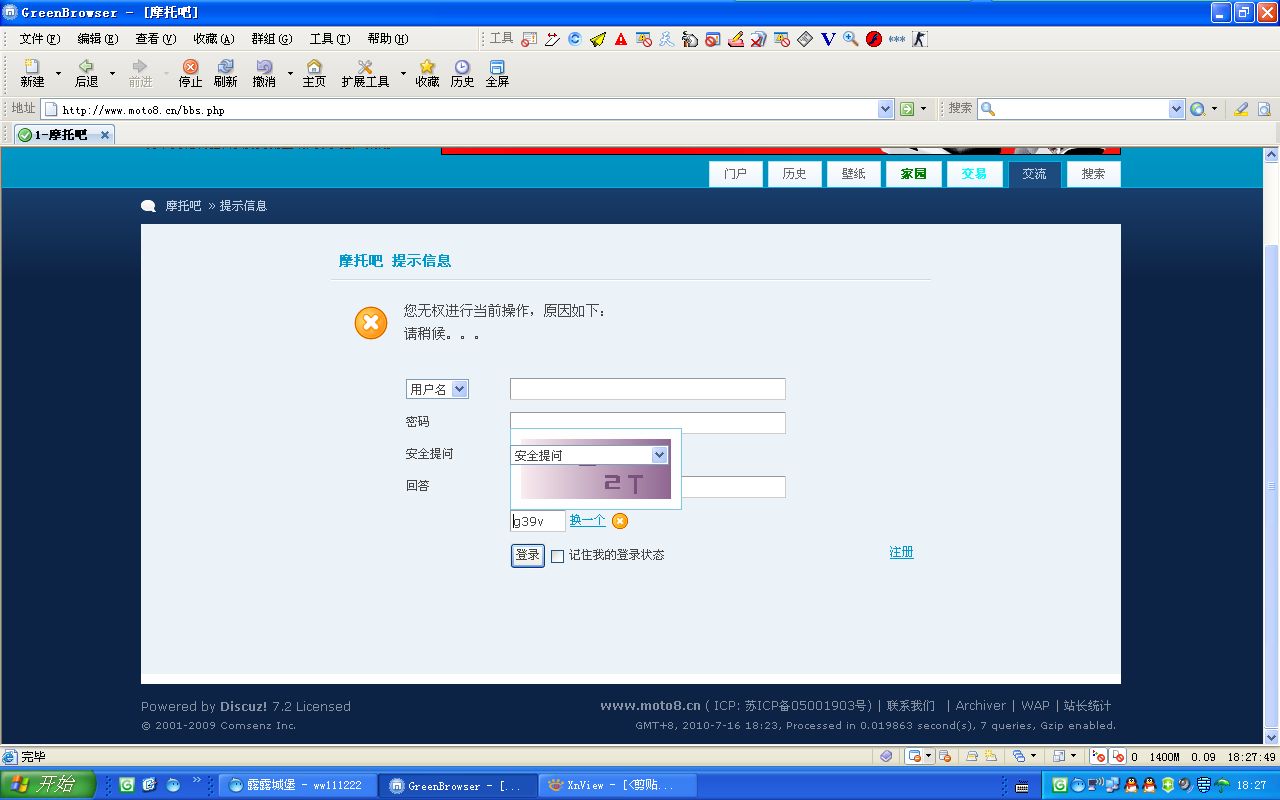Open the 编辑(E) menu

(x=97, y=39)
